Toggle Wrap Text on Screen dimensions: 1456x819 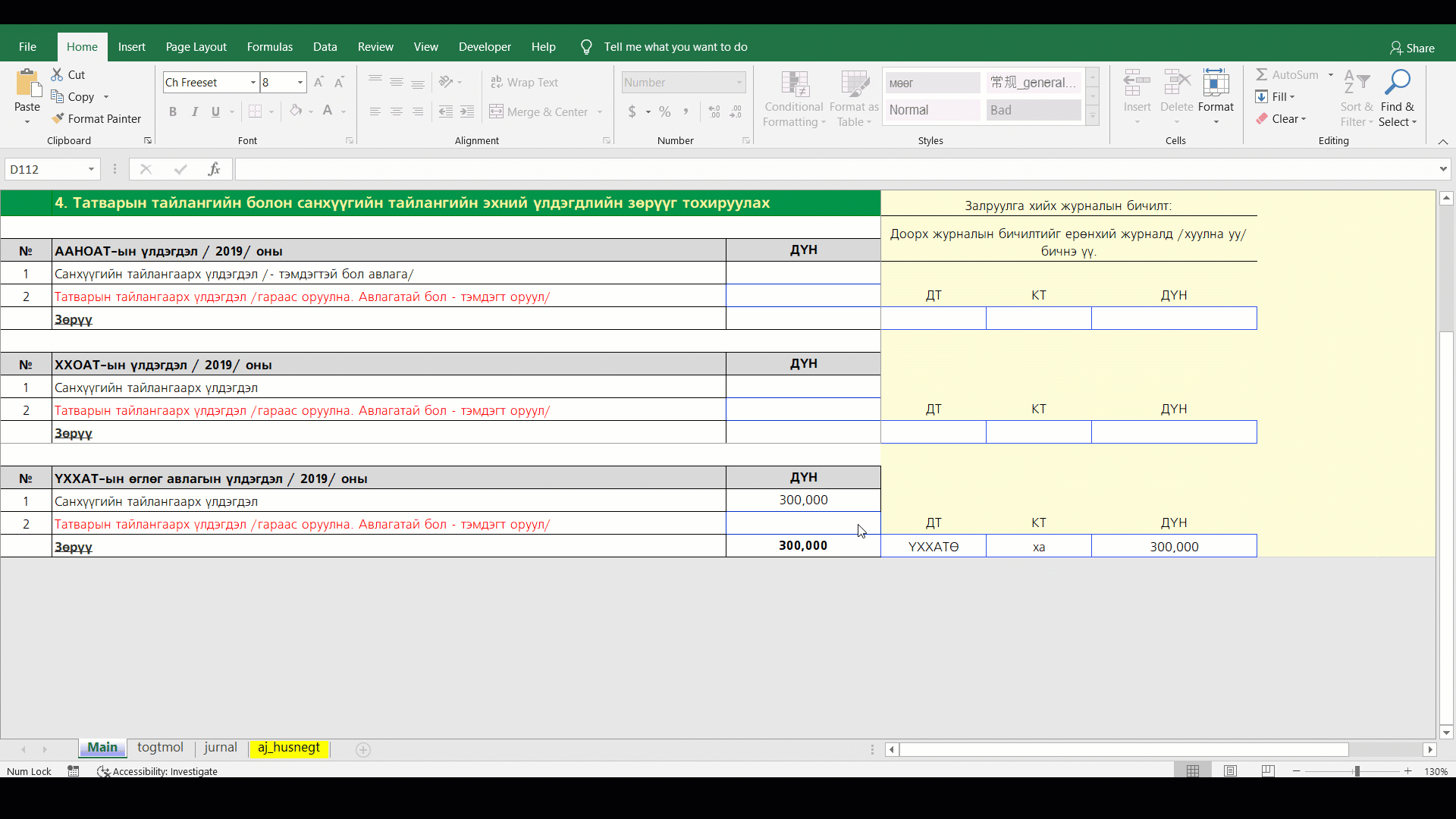tap(524, 82)
